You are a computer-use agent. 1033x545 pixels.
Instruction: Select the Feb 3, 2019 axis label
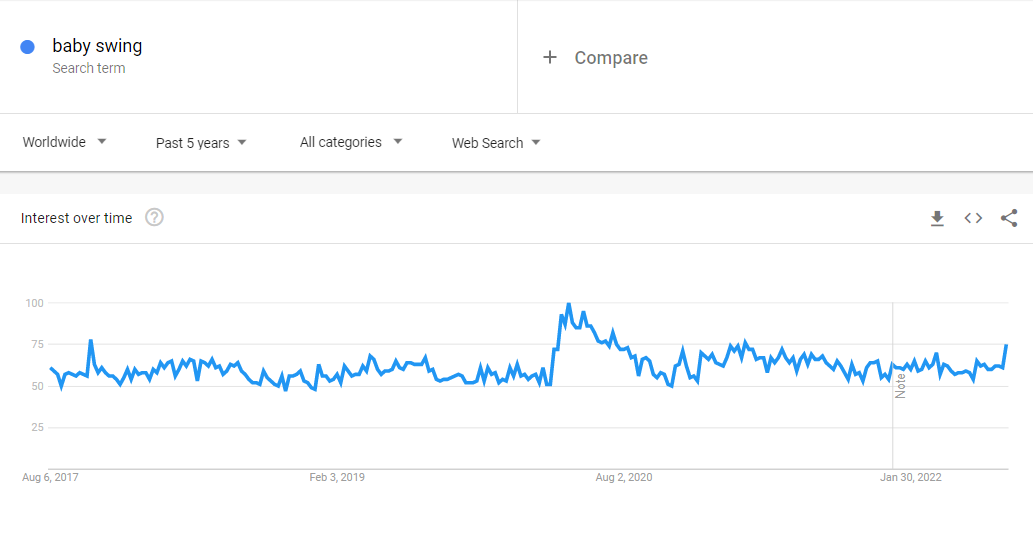337,477
